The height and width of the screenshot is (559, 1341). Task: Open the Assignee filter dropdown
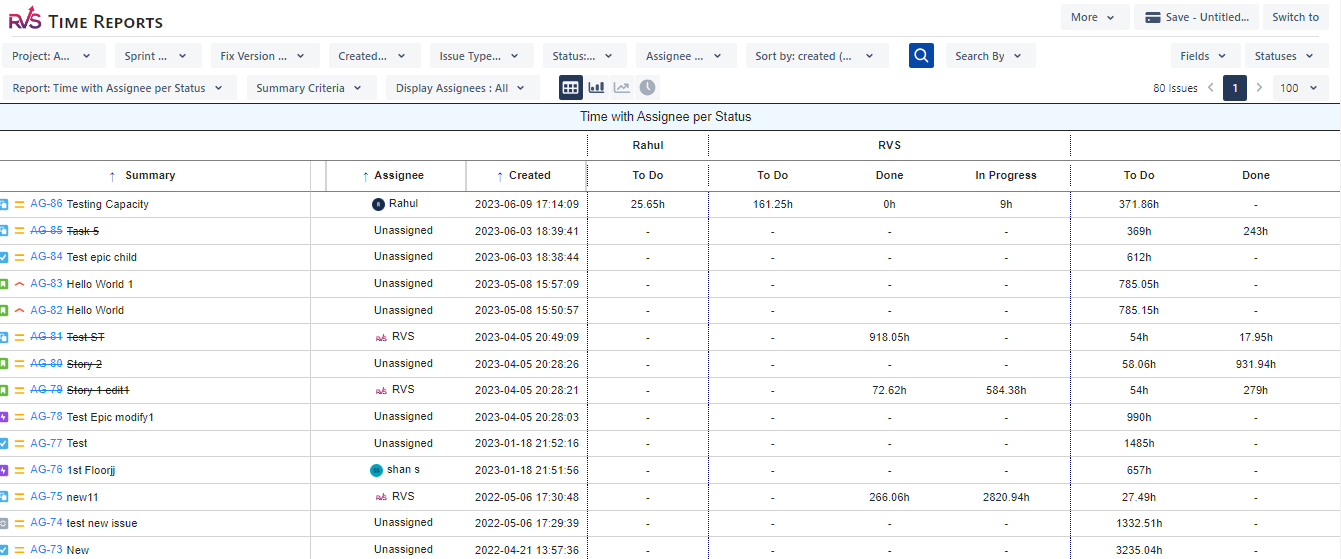pos(686,56)
